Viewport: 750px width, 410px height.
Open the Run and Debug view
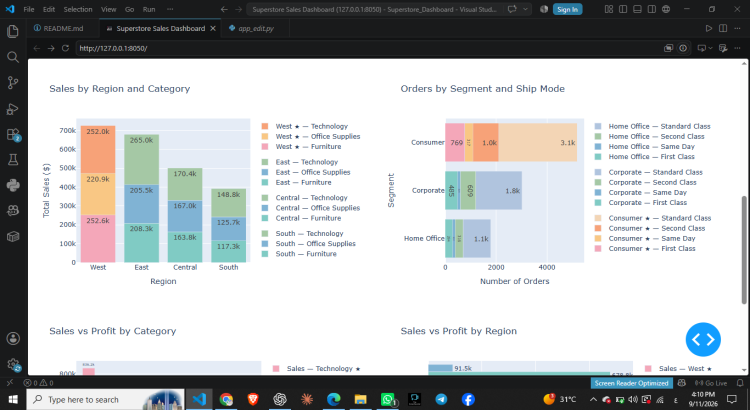click(x=13, y=109)
